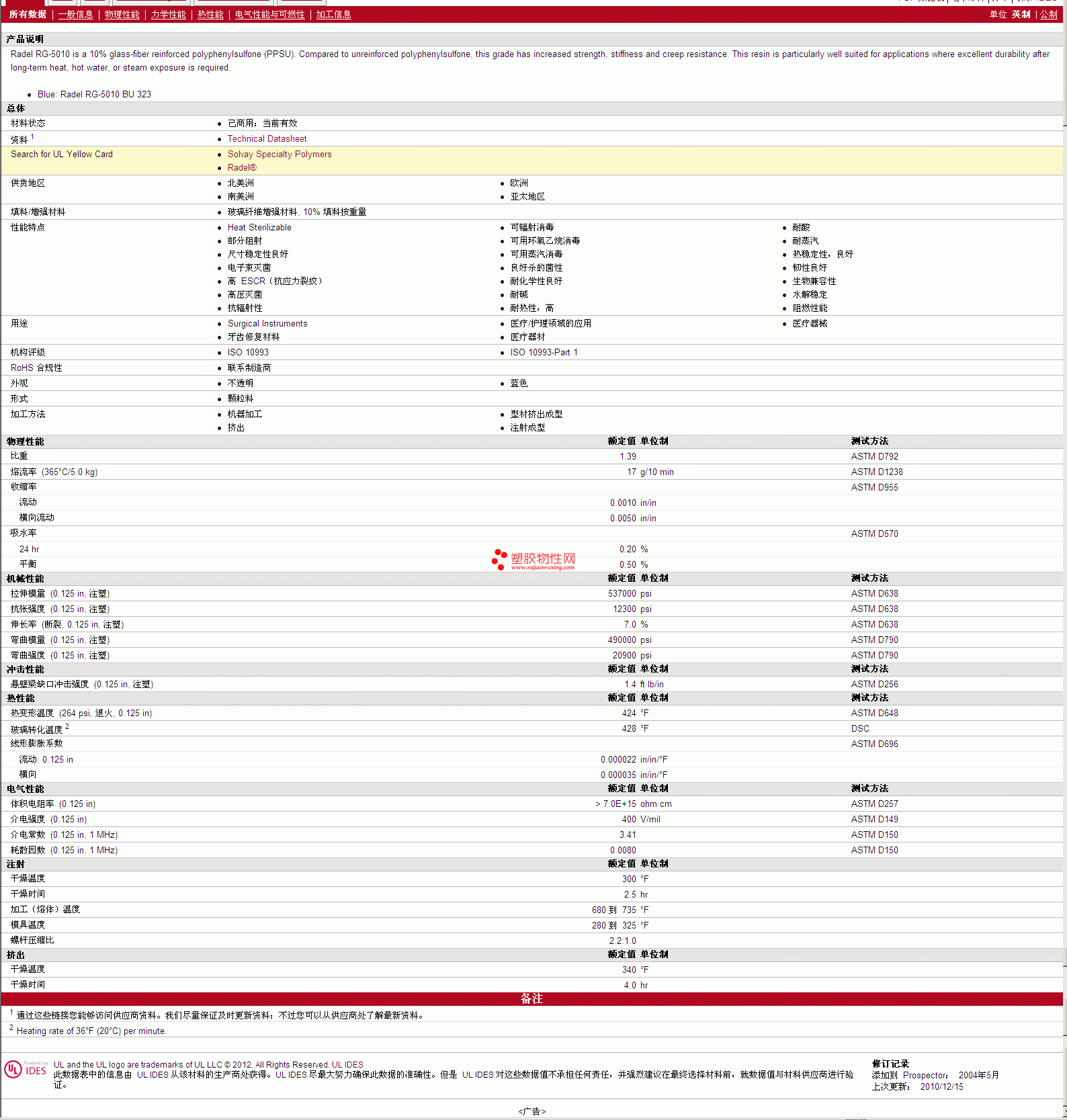Select 英制 units
The height and width of the screenshot is (1120, 1067).
pos(1021,14)
